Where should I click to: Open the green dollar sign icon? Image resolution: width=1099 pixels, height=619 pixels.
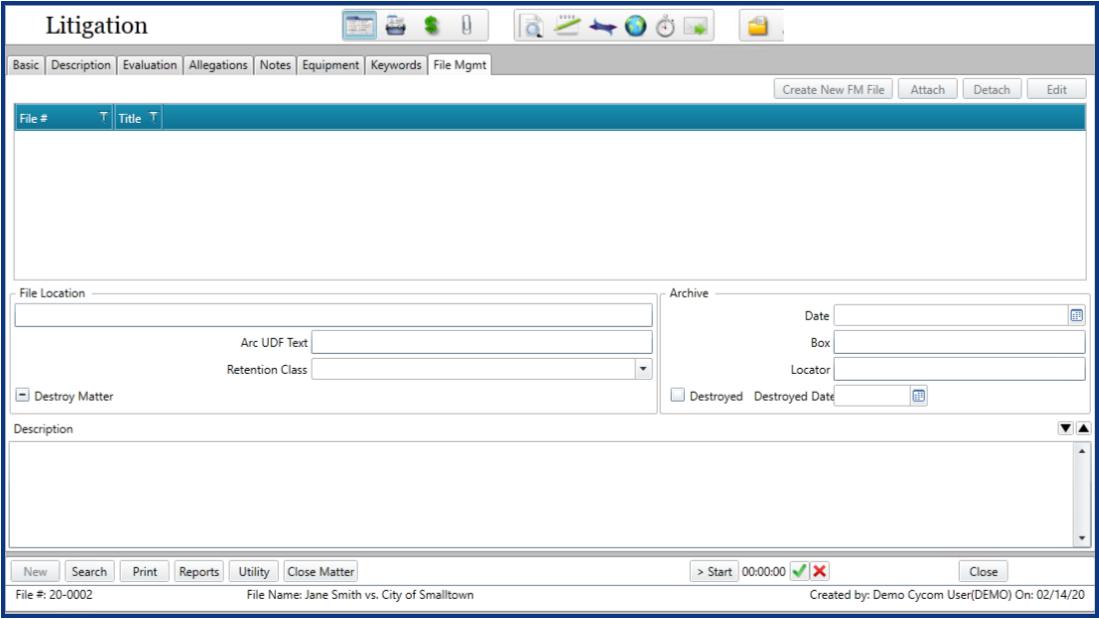431,26
